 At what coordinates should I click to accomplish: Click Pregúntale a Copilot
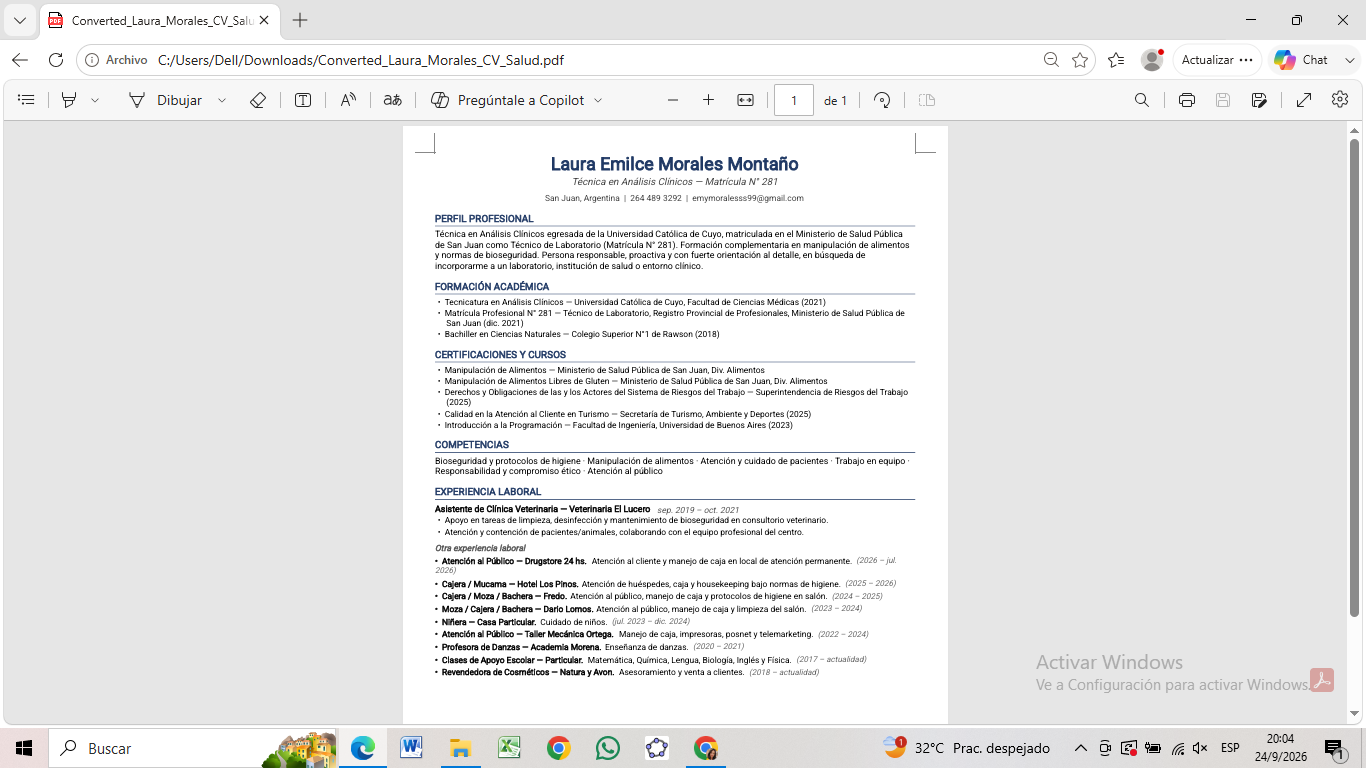click(507, 100)
